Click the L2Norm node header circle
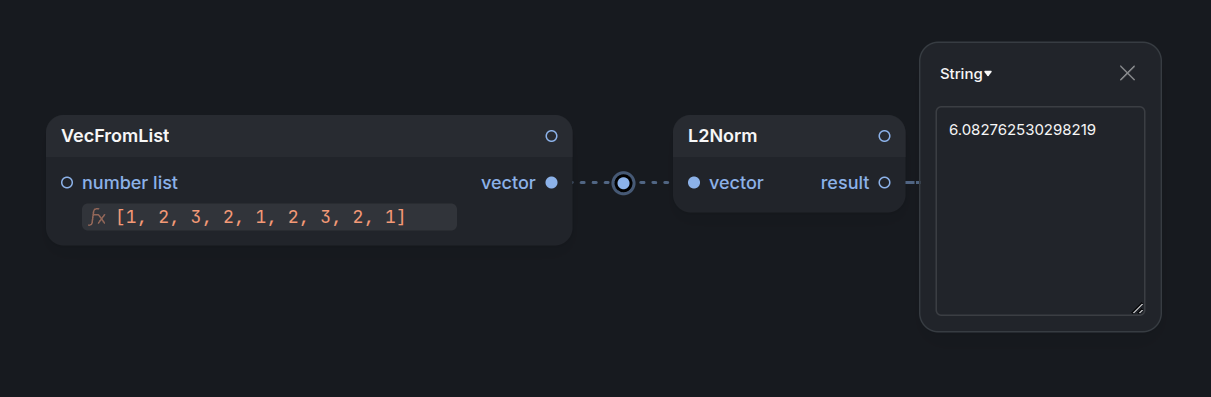Image resolution: width=1211 pixels, height=397 pixels. click(884, 136)
